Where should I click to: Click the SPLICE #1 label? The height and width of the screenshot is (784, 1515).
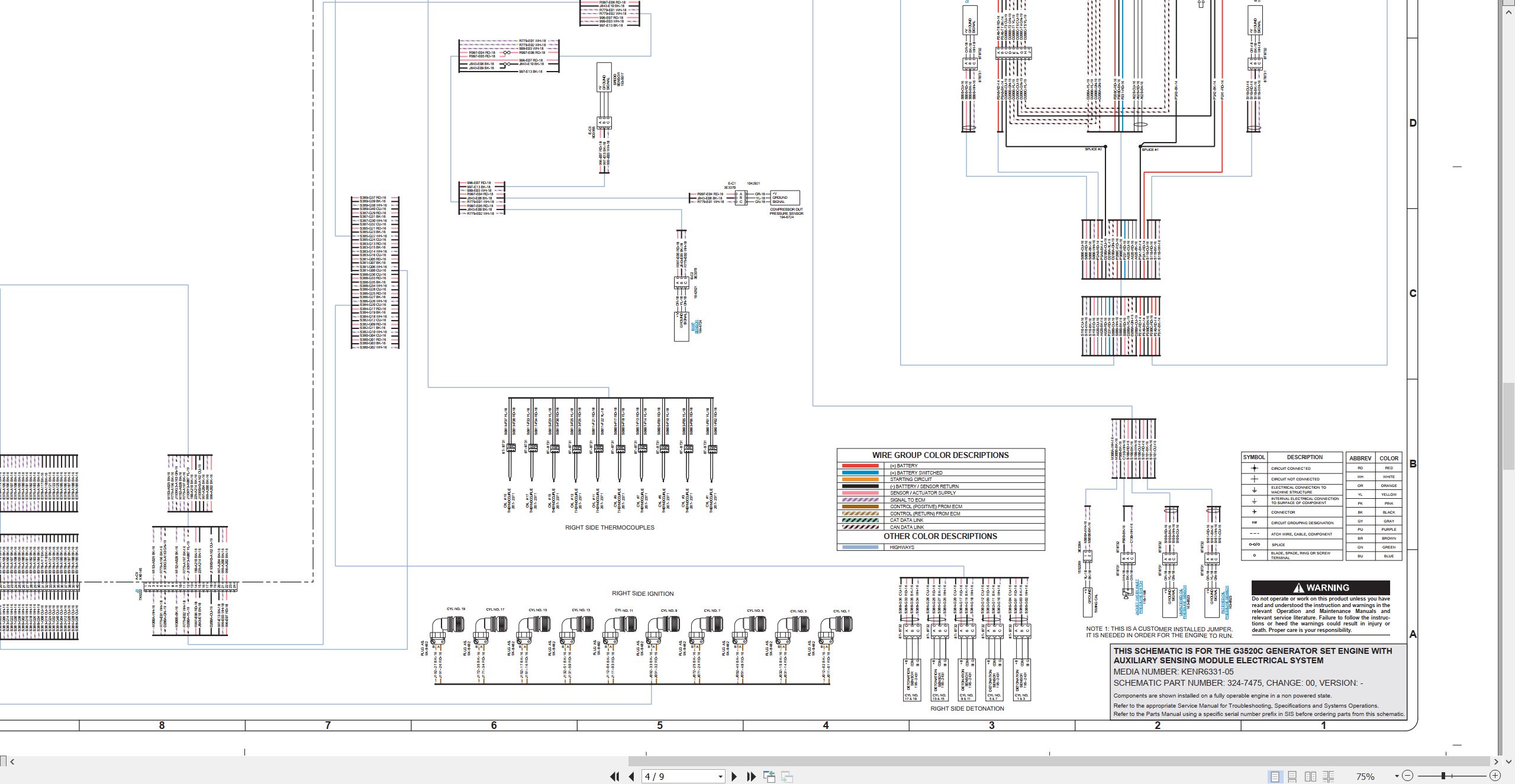pyautogui.click(x=1150, y=150)
